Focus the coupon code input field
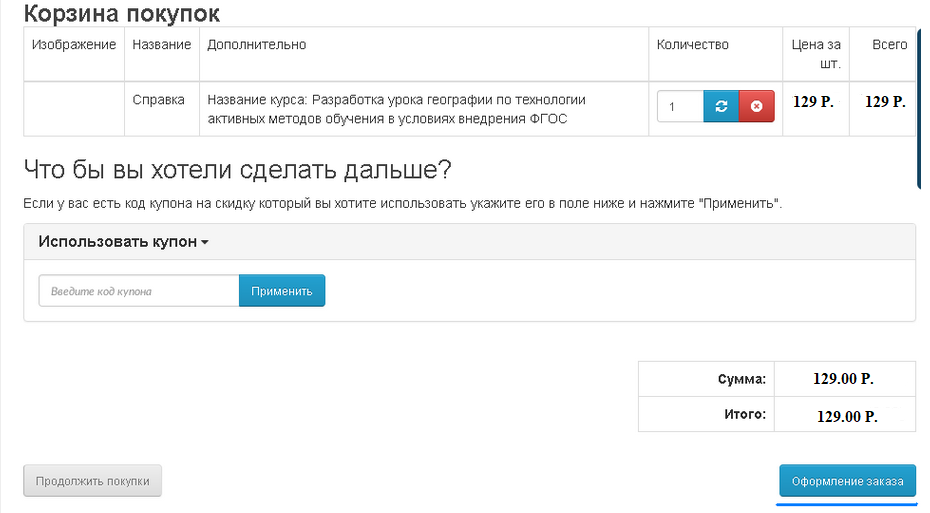This screenshot has width=930, height=513. tap(138, 291)
